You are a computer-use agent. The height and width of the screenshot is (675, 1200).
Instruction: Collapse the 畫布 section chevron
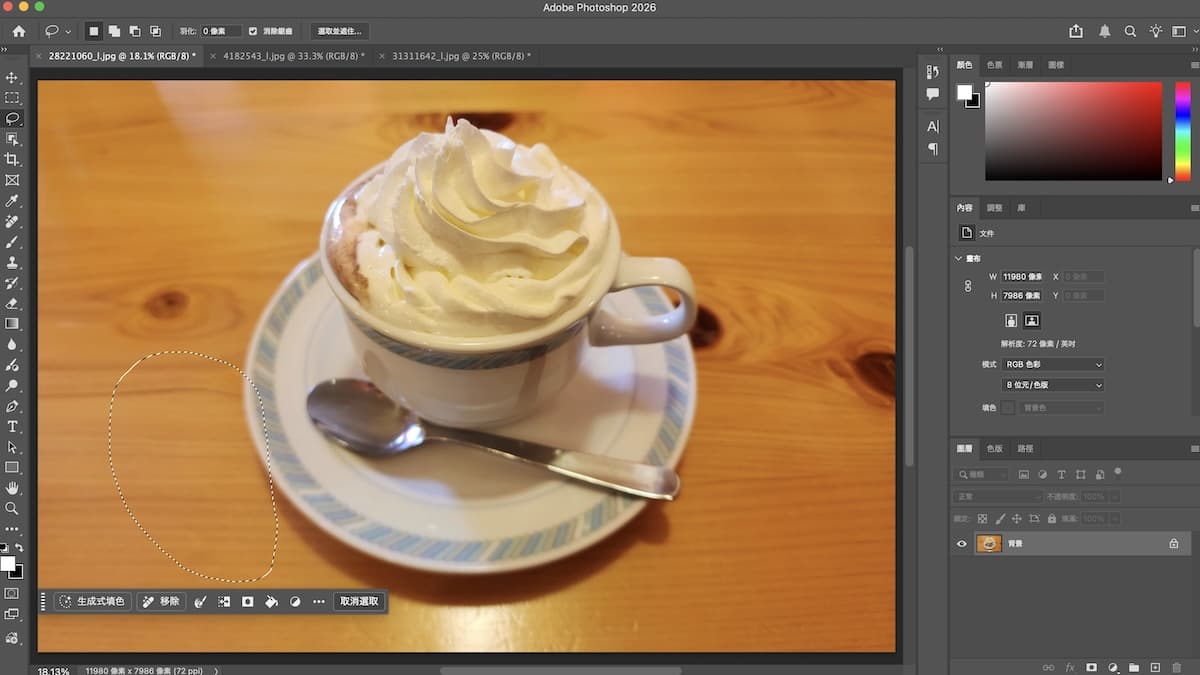click(x=960, y=258)
